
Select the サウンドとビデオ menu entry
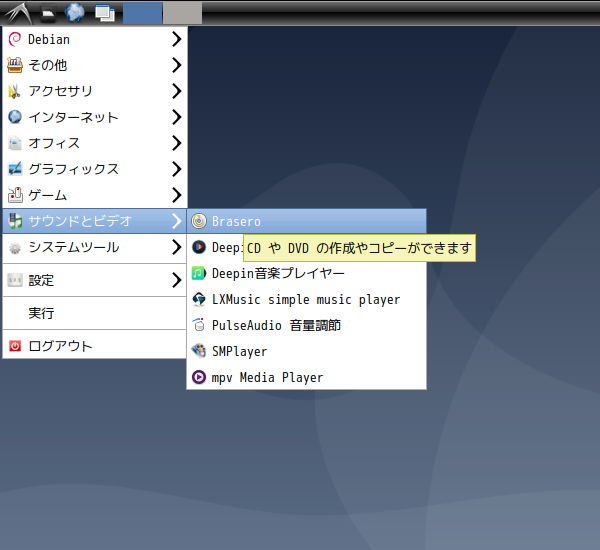[95, 221]
